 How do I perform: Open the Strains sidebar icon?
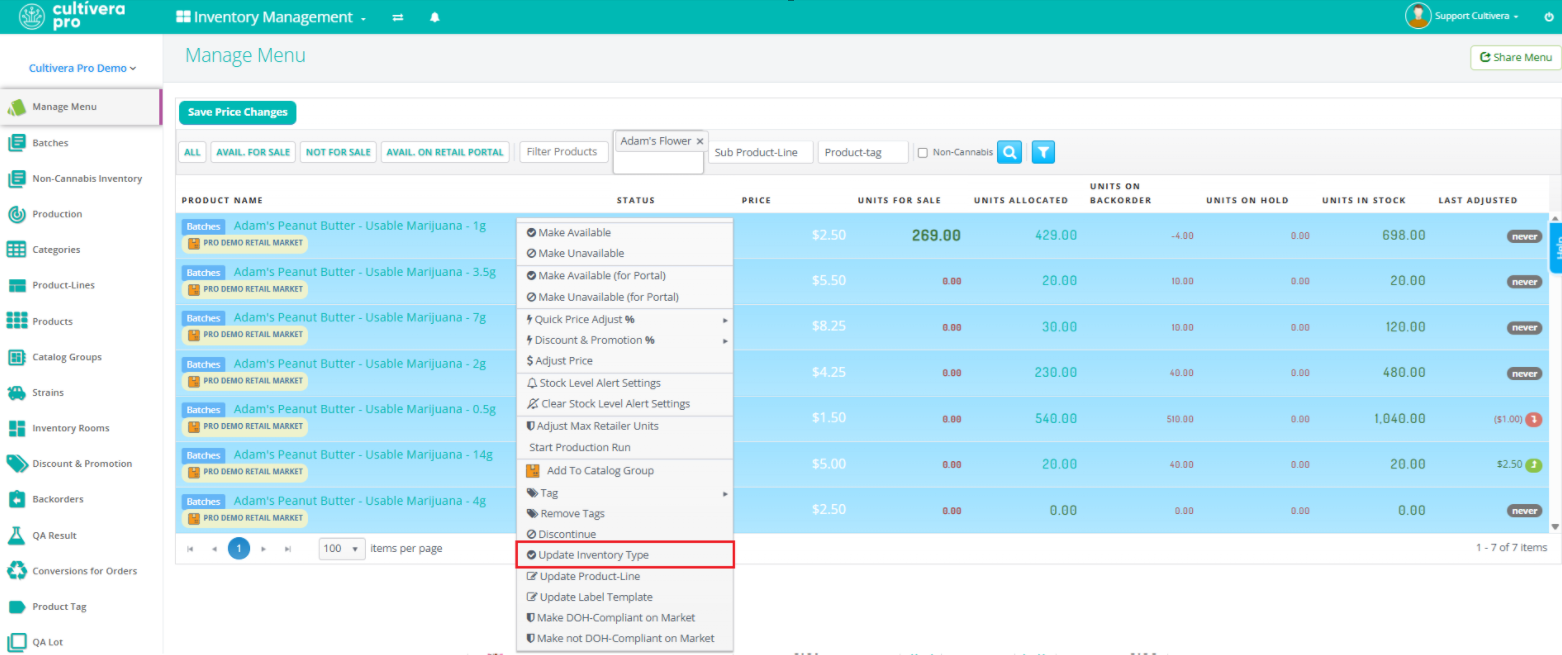pos(16,393)
